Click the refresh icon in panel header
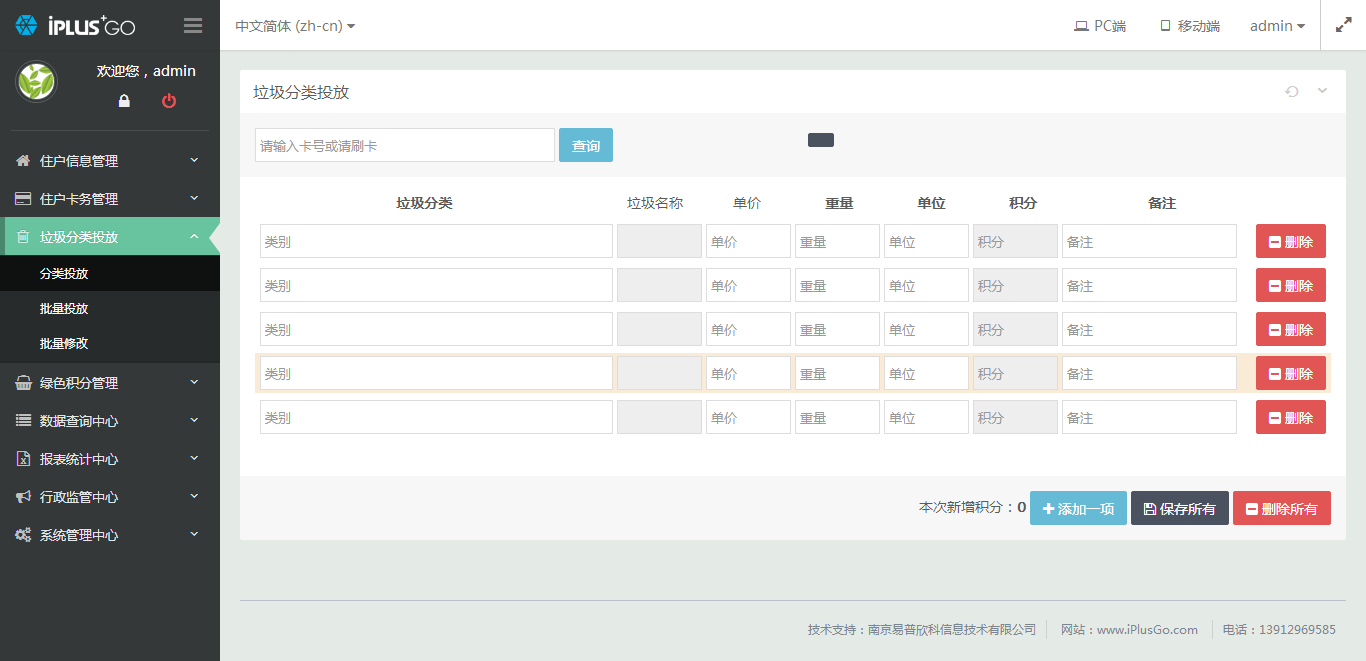This screenshot has width=1366, height=661. pyautogui.click(x=1292, y=92)
